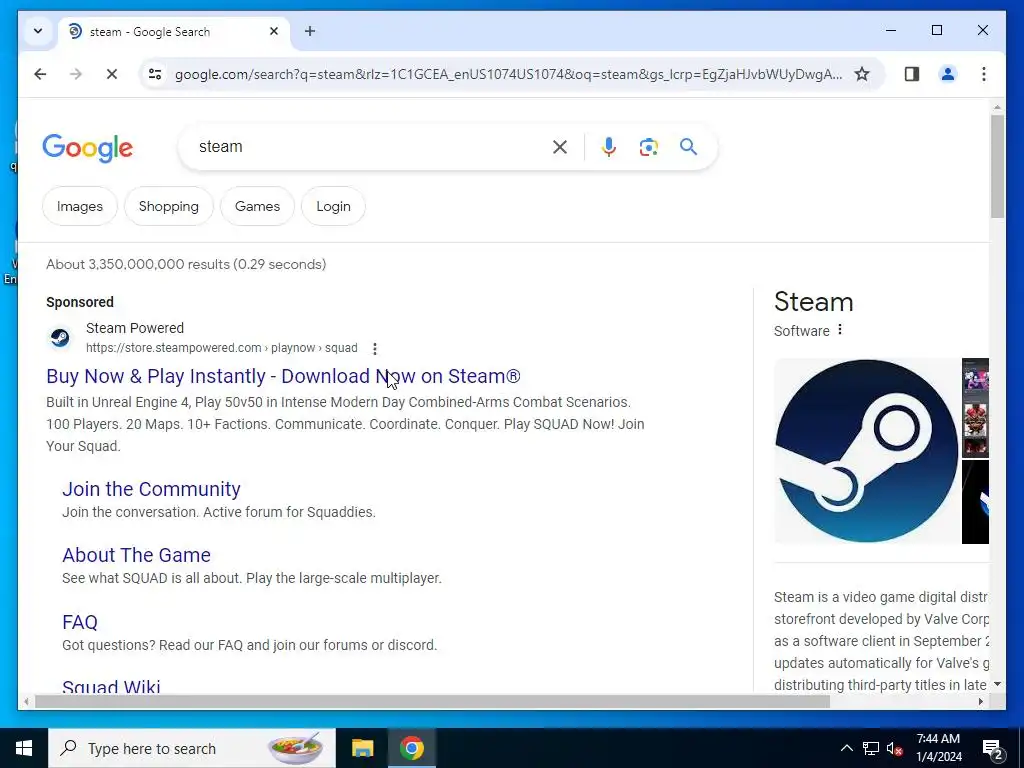Open the FAQ sitelink

click(80, 622)
